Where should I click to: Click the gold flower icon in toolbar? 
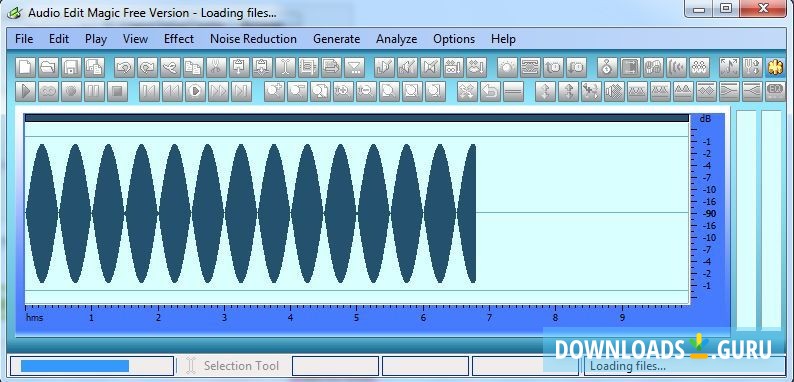tap(774, 67)
